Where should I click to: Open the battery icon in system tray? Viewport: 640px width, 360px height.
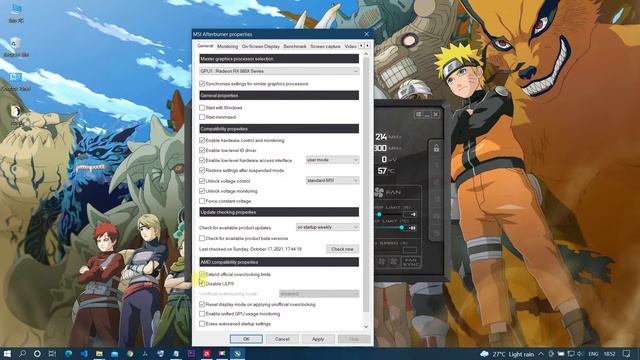561,354
